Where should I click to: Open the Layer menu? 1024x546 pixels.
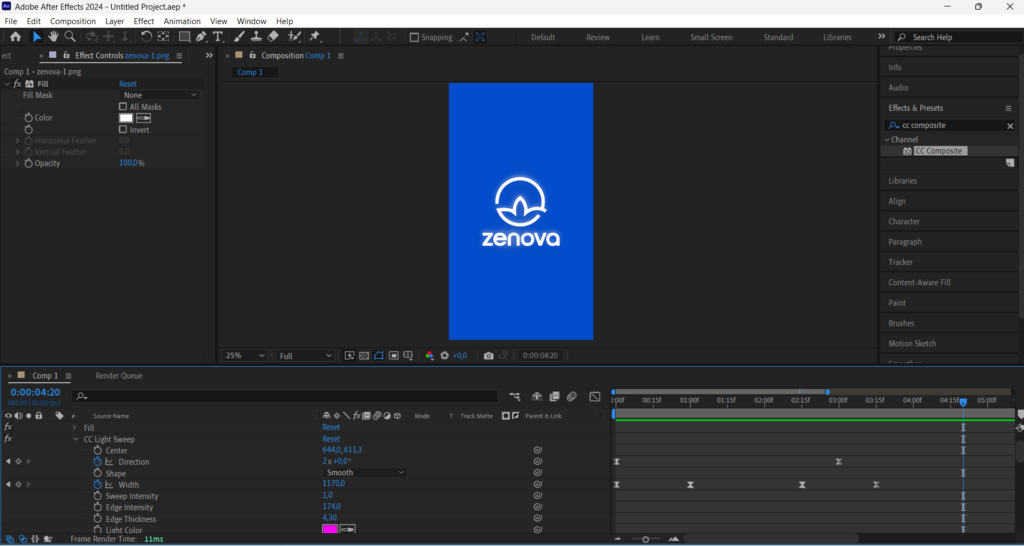click(x=115, y=22)
